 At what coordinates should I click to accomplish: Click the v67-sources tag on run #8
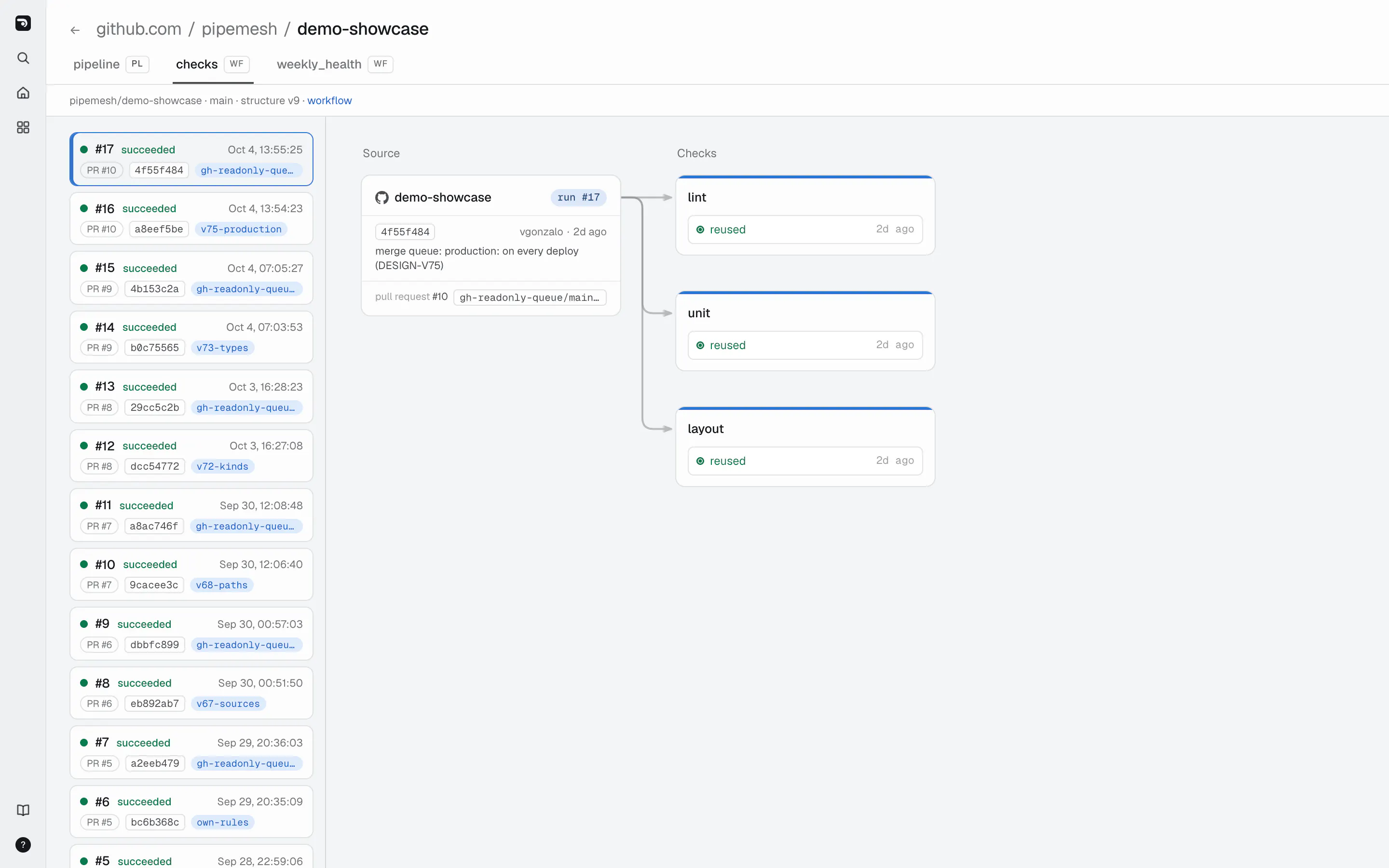pyautogui.click(x=228, y=704)
